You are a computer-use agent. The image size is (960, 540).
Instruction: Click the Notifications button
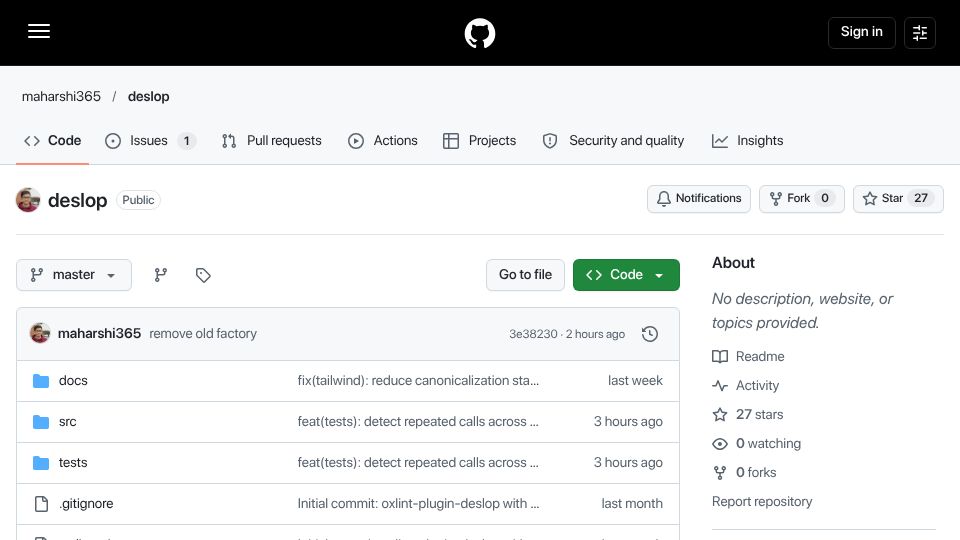click(699, 199)
